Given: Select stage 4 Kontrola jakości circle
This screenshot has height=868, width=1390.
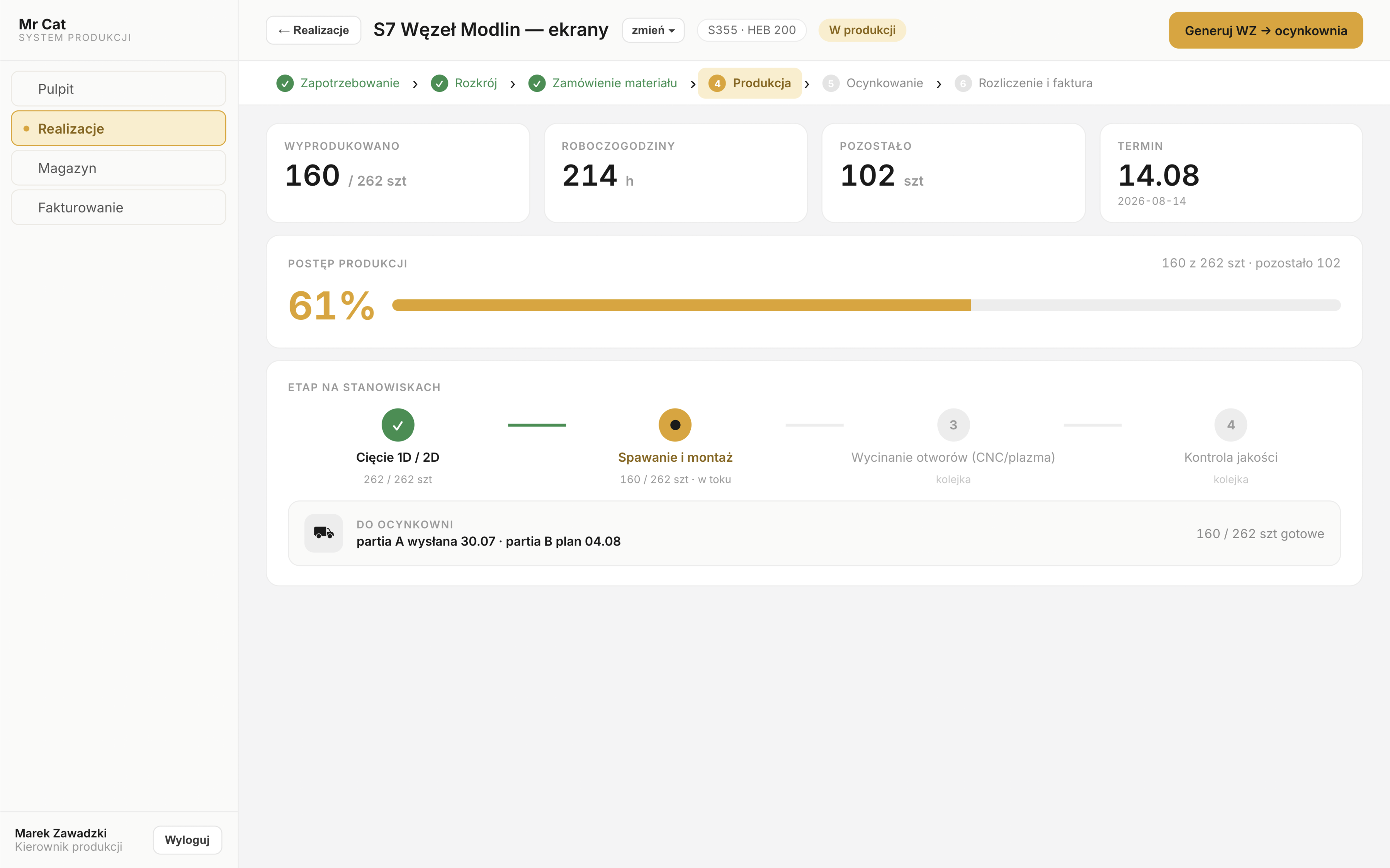Looking at the screenshot, I should pos(1230,425).
